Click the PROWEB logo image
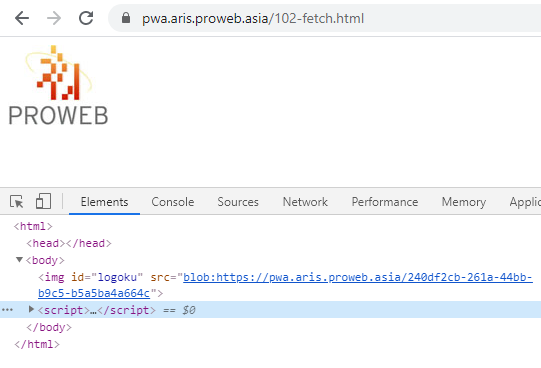This screenshot has width=541, height=368. [58, 85]
